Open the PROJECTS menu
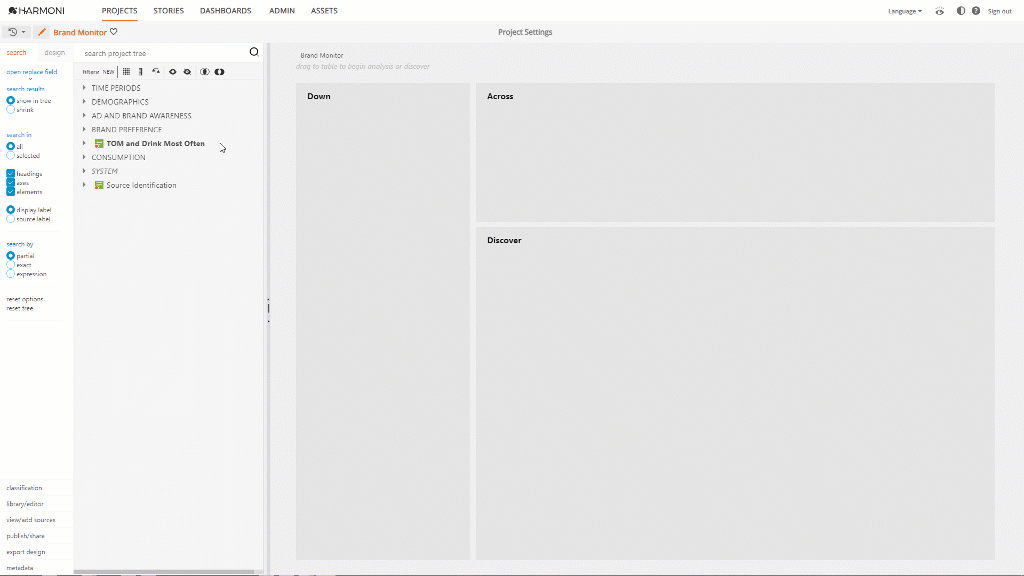Screen dimensions: 1024x576 [120, 10]
